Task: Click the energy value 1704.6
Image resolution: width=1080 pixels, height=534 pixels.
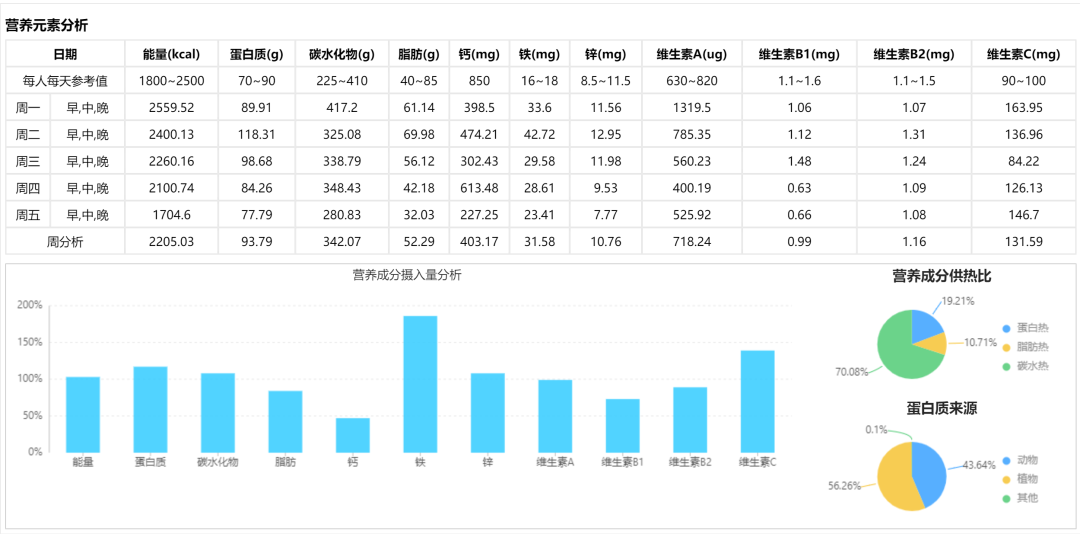Action: click(x=172, y=216)
